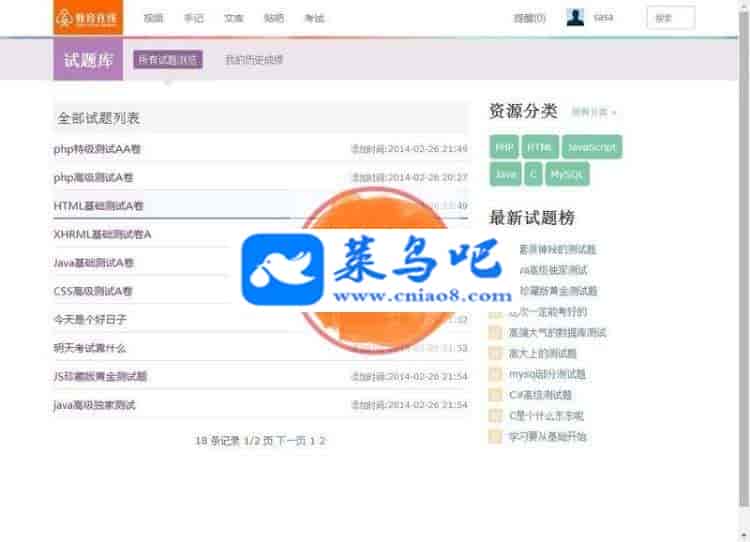Click the php特级测试AA卷 timestamp text
Image resolution: width=750 pixels, height=542 pixels.
pyautogui.click(x=409, y=149)
